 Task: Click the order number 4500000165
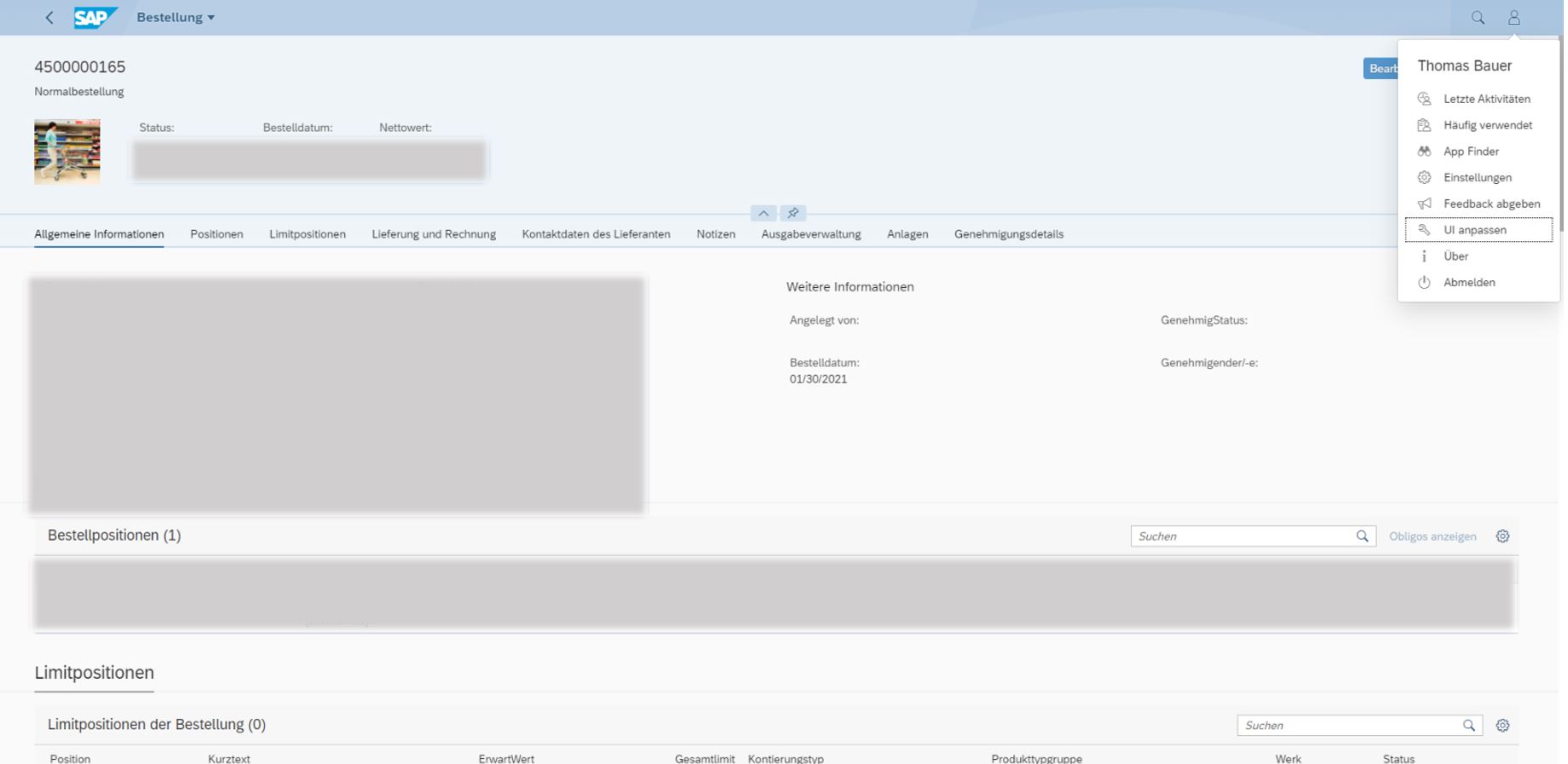pyautogui.click(x=80, y=66)
